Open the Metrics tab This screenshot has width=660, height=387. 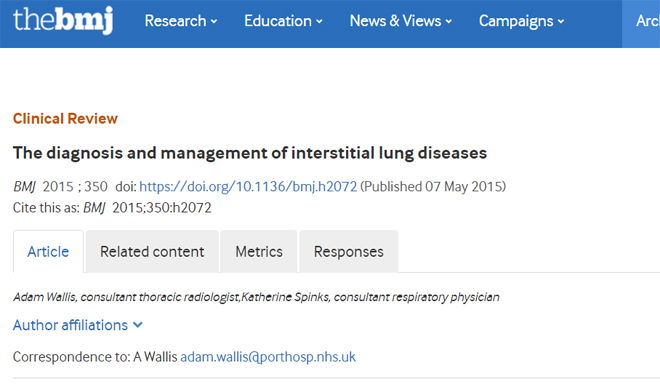click(259, 251)
